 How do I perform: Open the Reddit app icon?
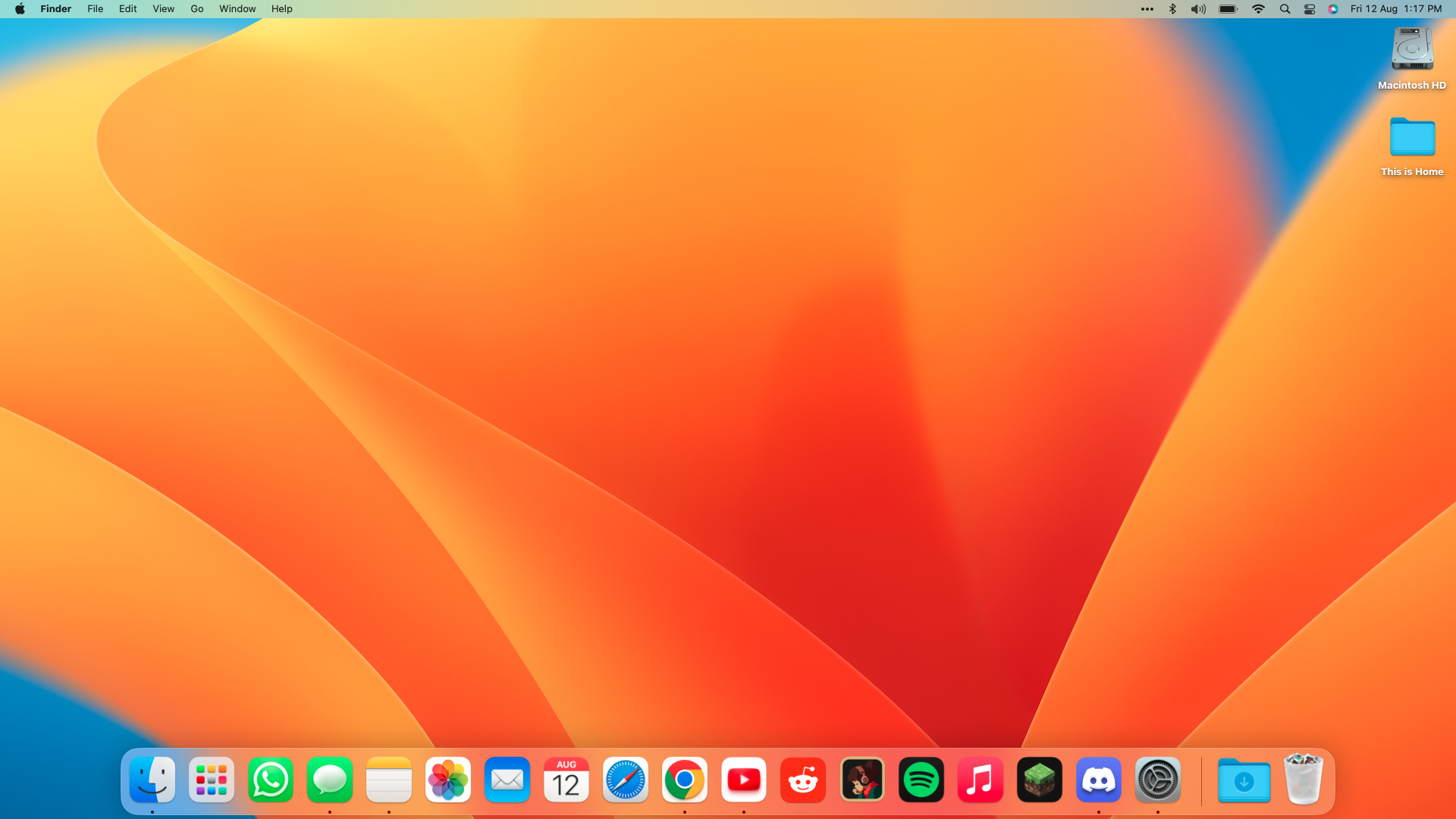tap(803, 780)
